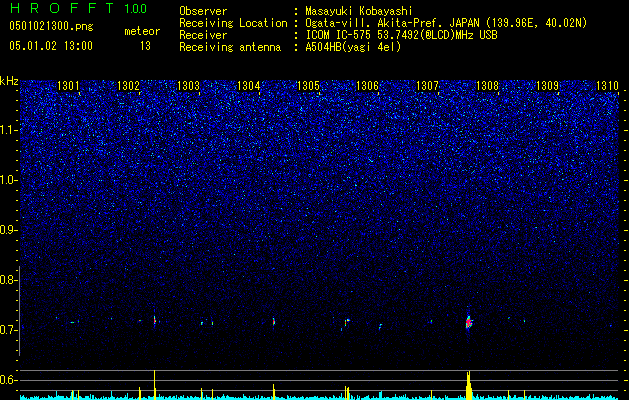
Task: Click the tallest yellow intensity peak before 1308
Action: coord(468,385)
